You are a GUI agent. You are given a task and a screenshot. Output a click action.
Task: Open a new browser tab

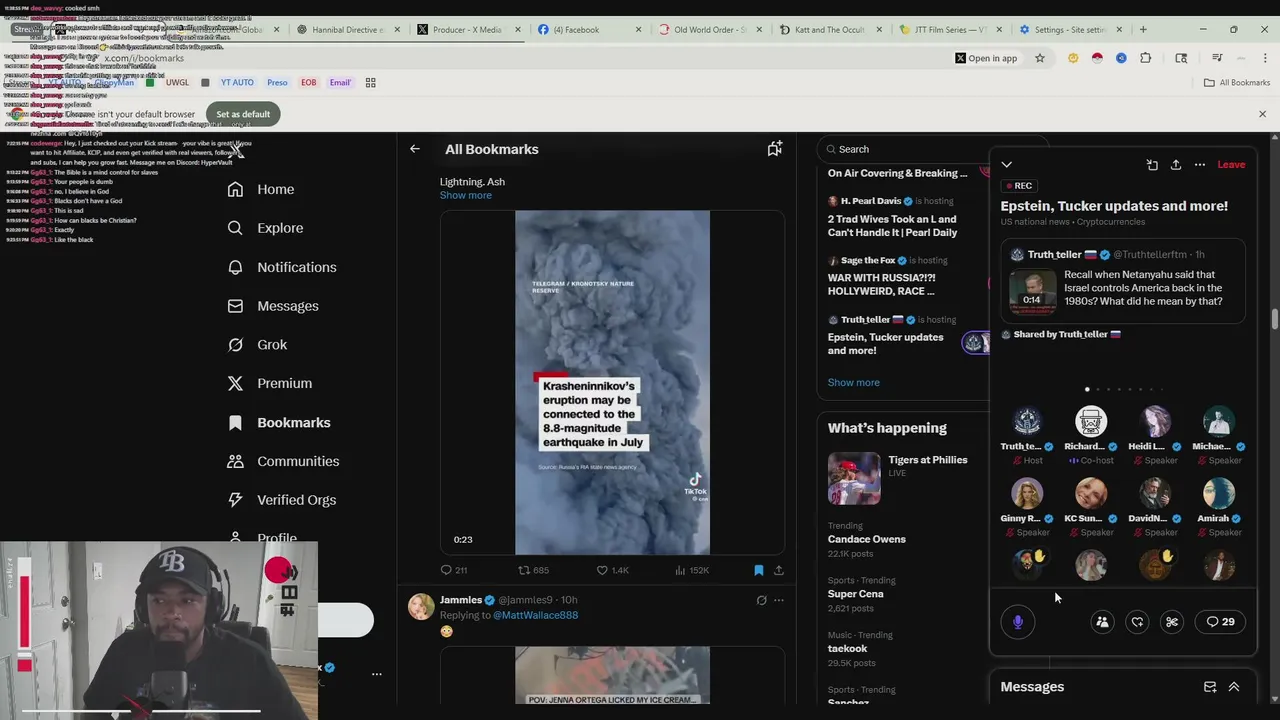click(x=1143, y=29)
